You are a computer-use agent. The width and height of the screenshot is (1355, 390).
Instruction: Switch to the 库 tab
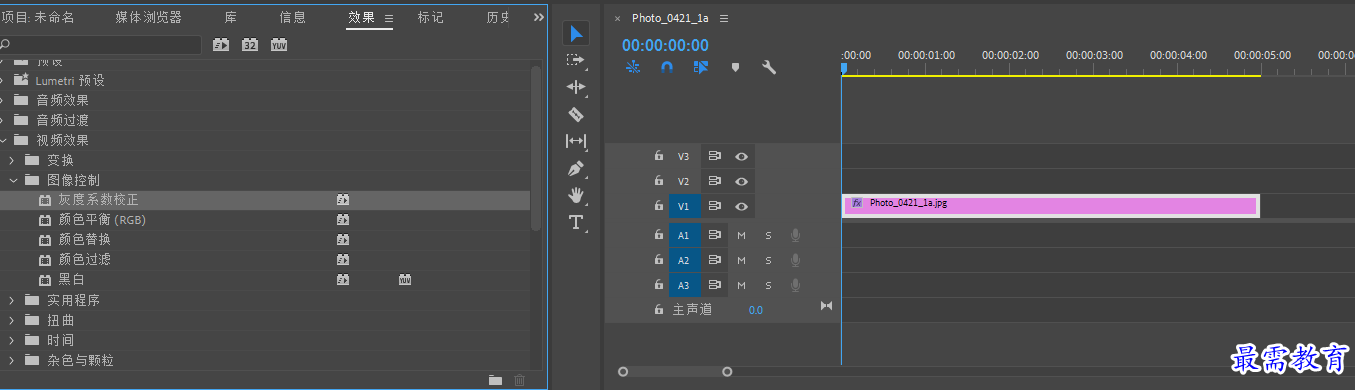(231, 18)
